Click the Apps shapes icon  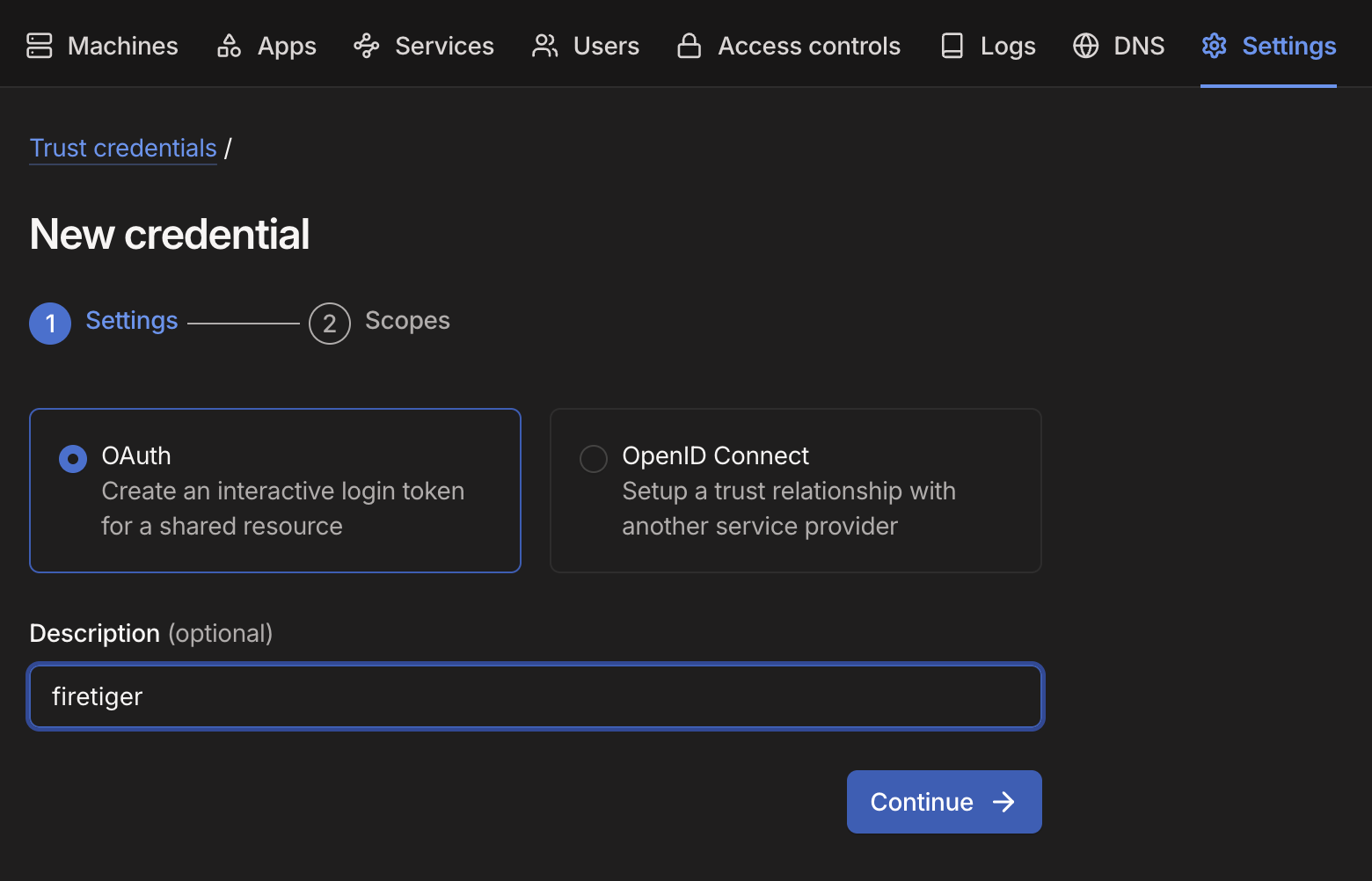click(x=230, y=46)
